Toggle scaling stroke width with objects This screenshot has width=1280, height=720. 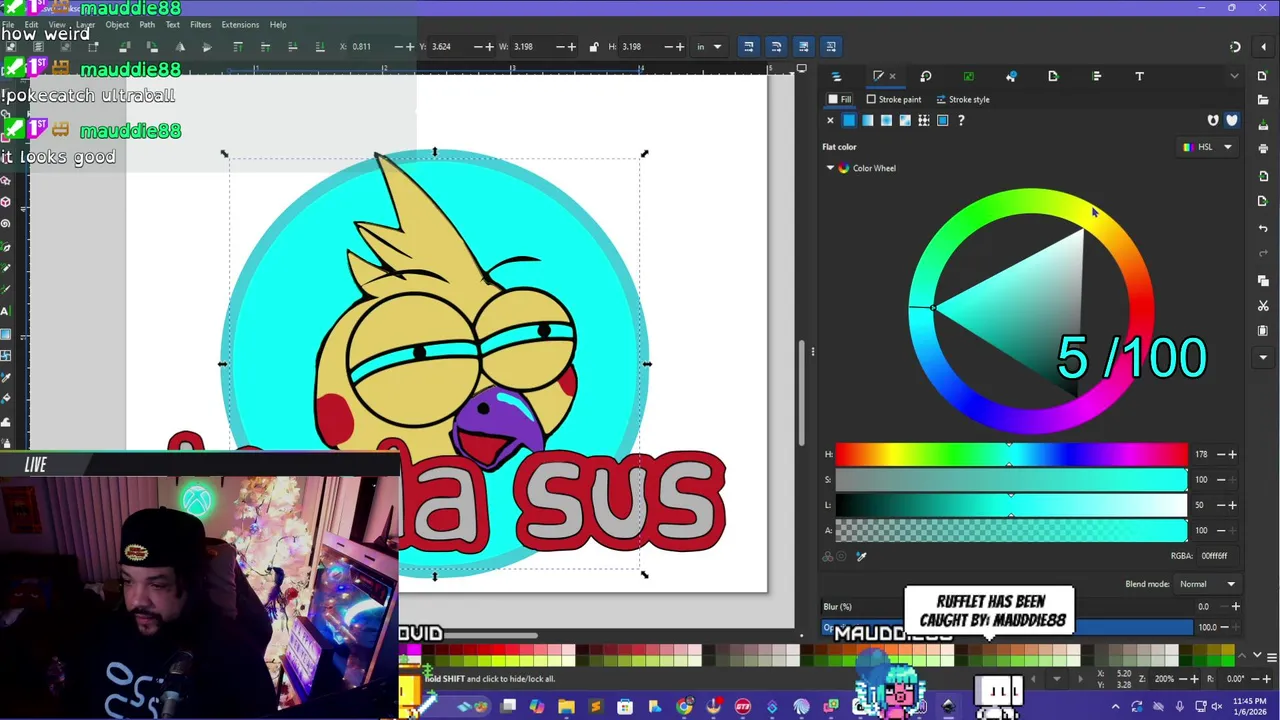[748, 47]
